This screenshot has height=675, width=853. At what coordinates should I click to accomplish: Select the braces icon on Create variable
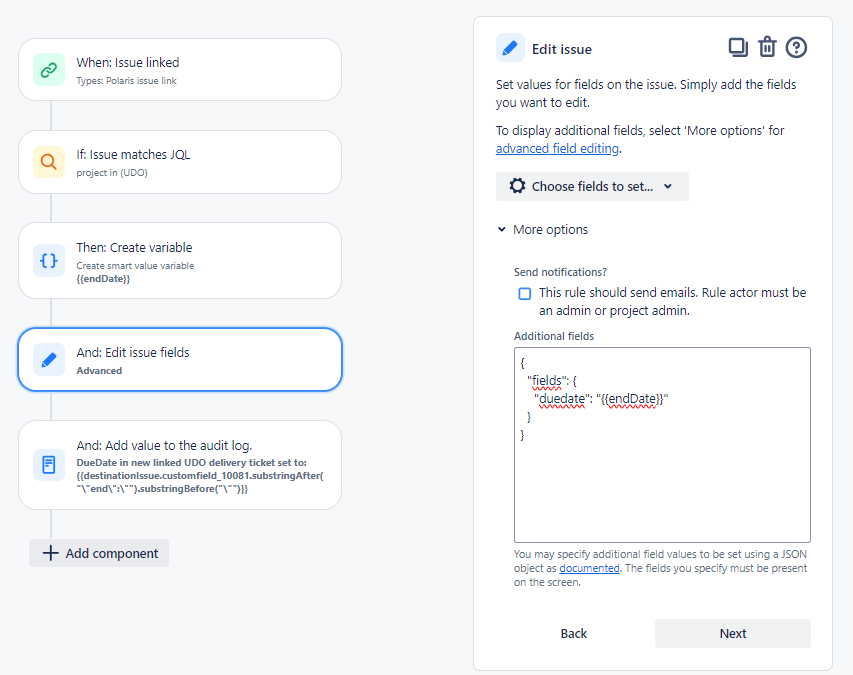coord(48,260)
